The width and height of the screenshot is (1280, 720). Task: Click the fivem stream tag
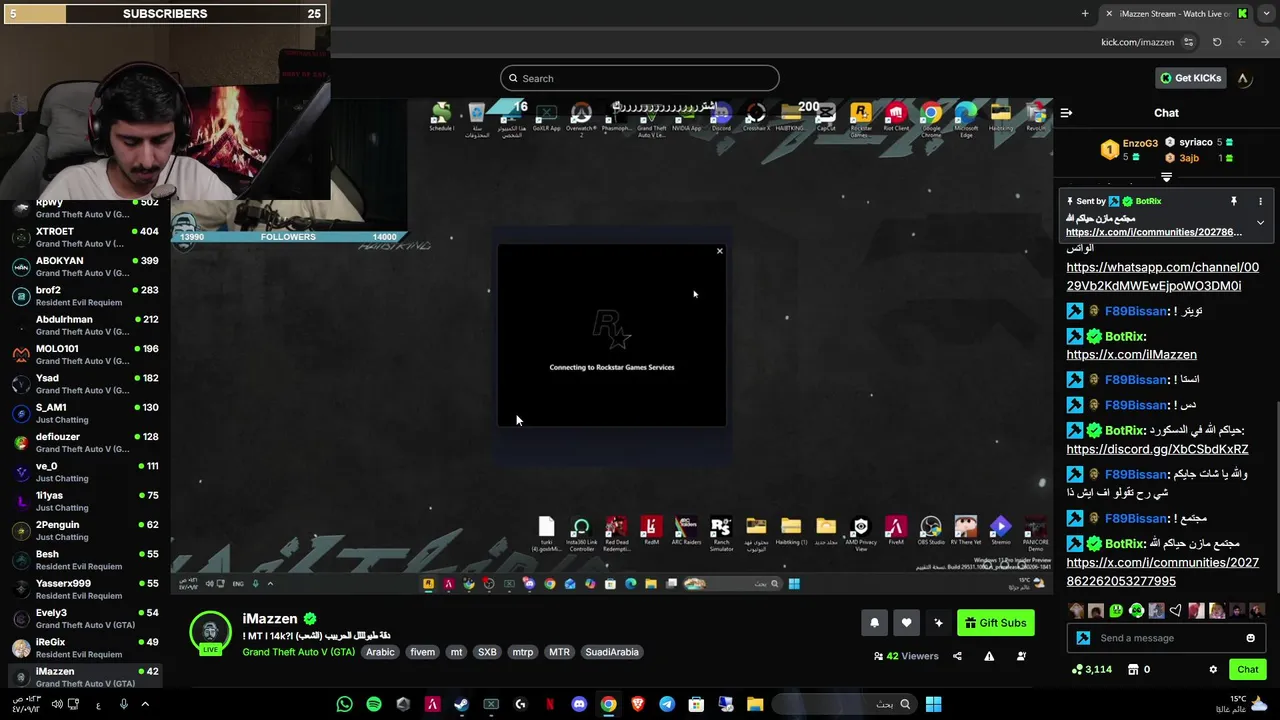[422, 652]
